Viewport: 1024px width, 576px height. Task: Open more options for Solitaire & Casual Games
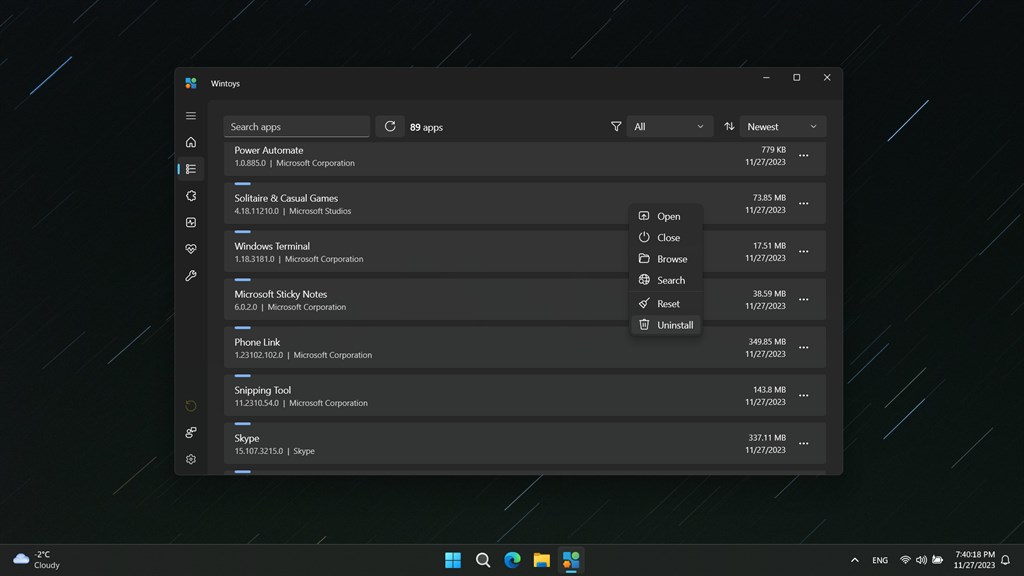point(804,204)
